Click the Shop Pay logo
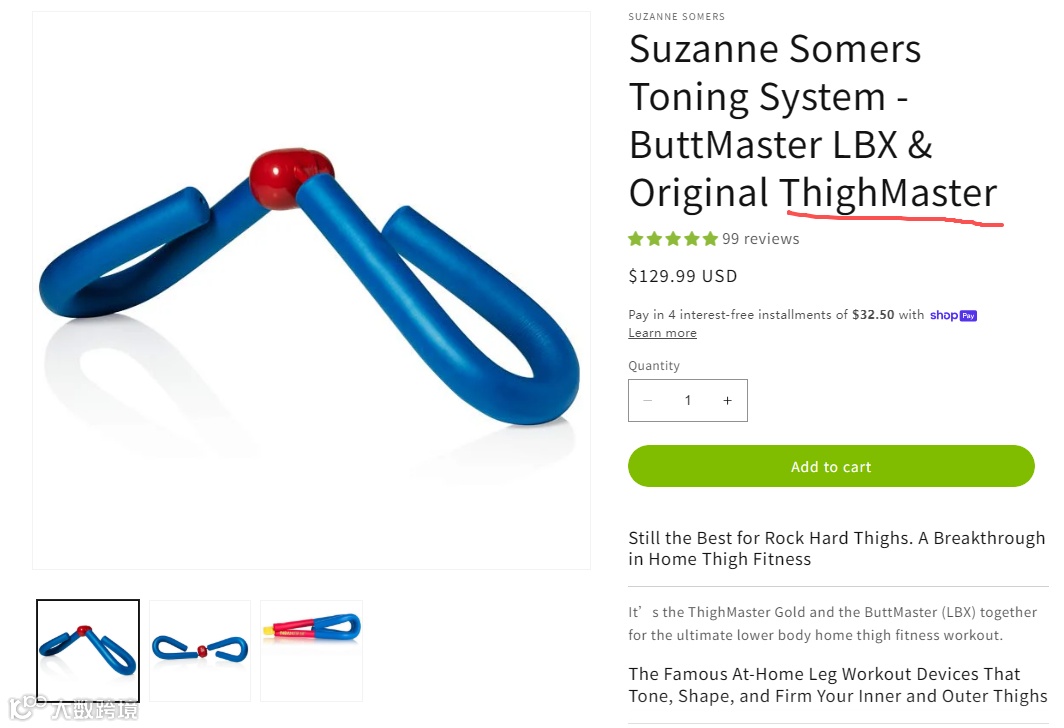 click(x=953, y=315)
